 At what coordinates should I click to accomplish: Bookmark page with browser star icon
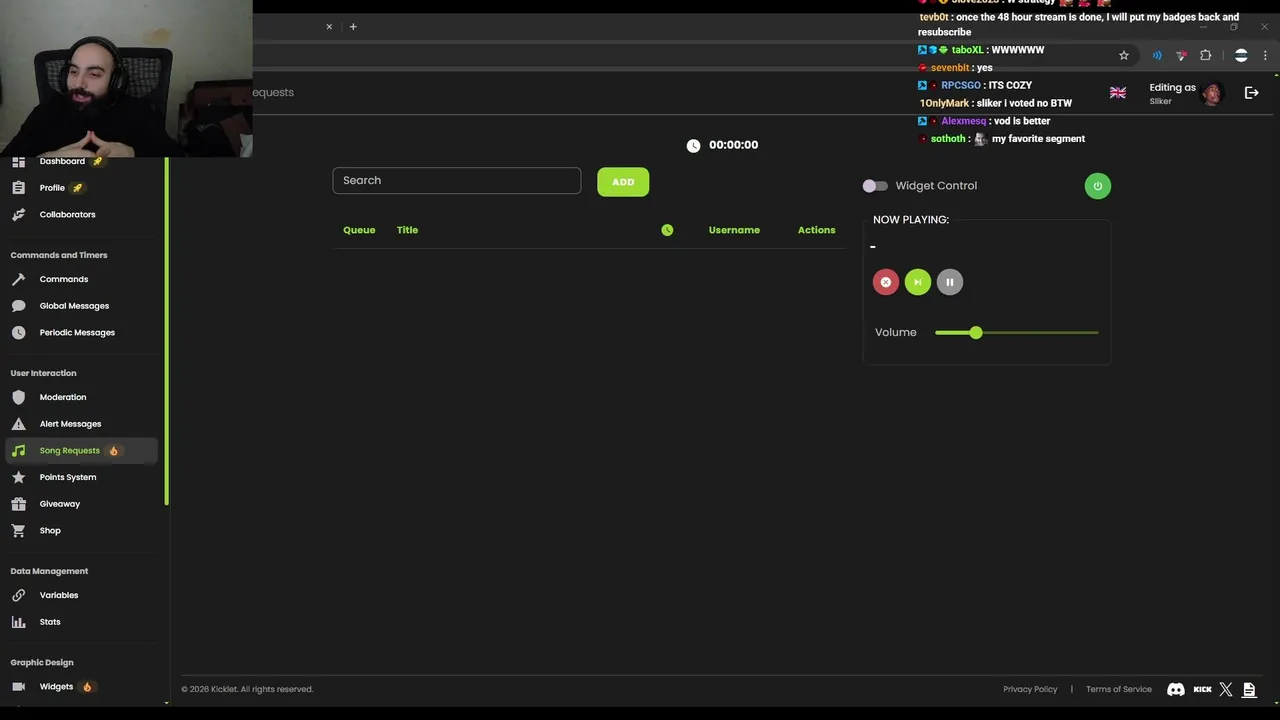[1124, 56]
